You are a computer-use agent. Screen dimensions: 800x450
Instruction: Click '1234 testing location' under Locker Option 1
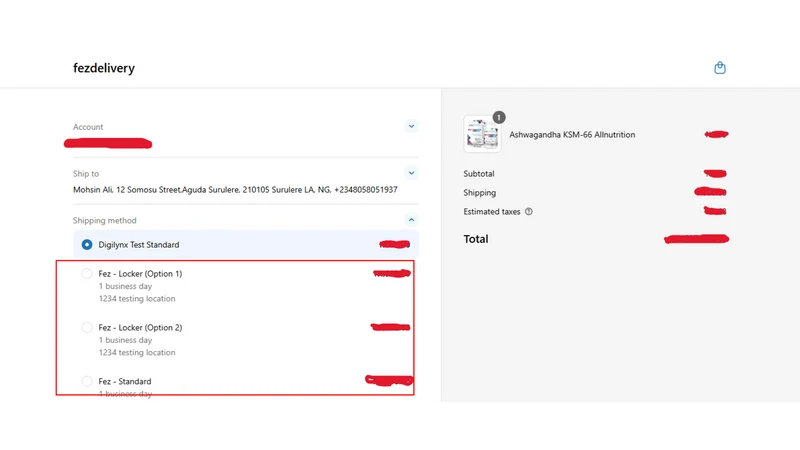coord(137,298)
